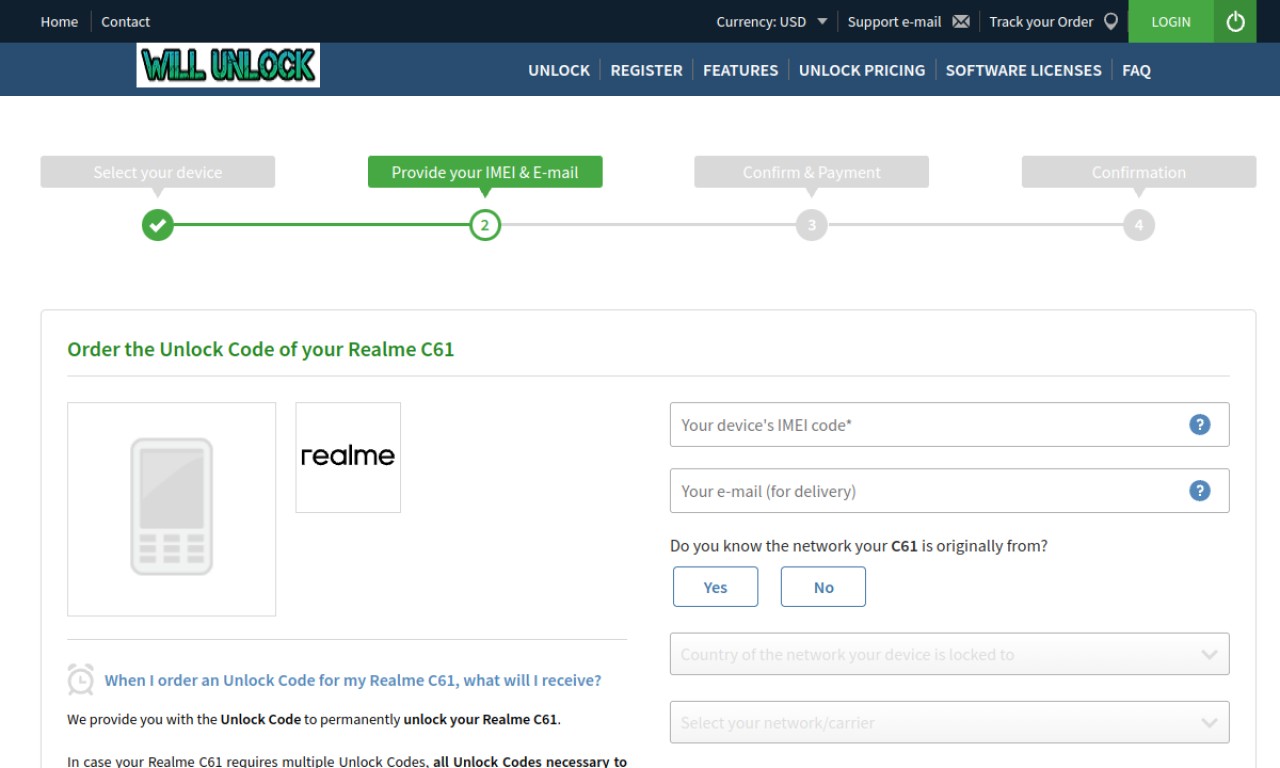The image size is (1280, 768).
Task: Open the FAQ menu item
Action: point(1136,70)
